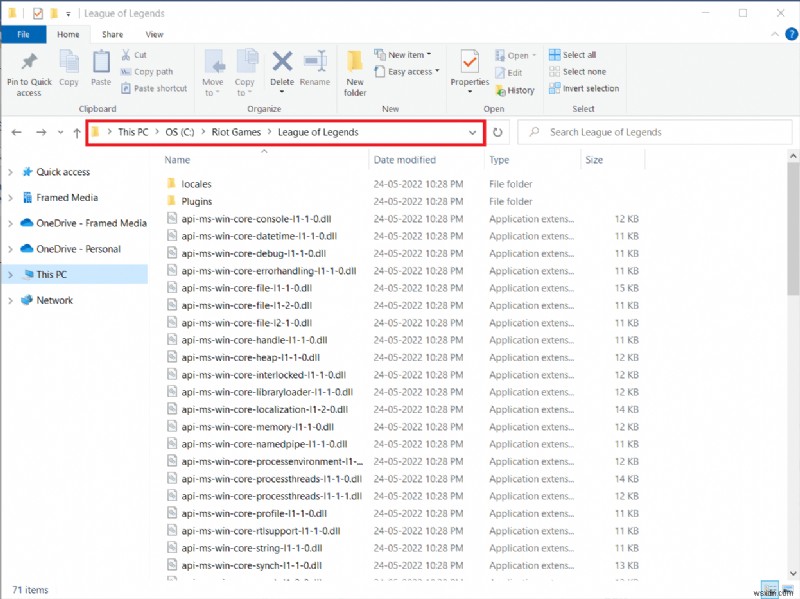Viewport: 800px width, 599px height.
Task: Open the Copy to ribbon button
Action: point(245,72)
